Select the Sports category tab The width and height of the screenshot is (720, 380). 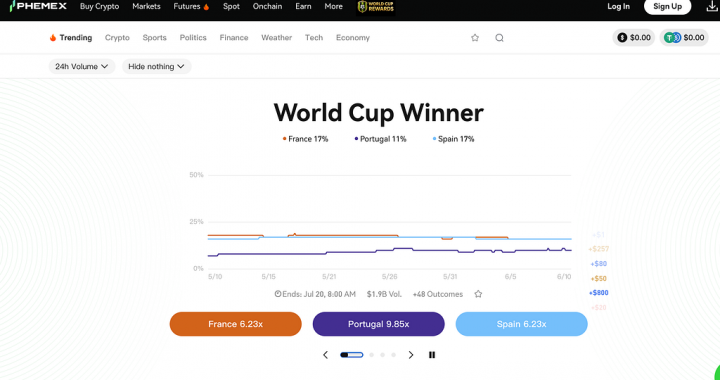tap(154, 38)
